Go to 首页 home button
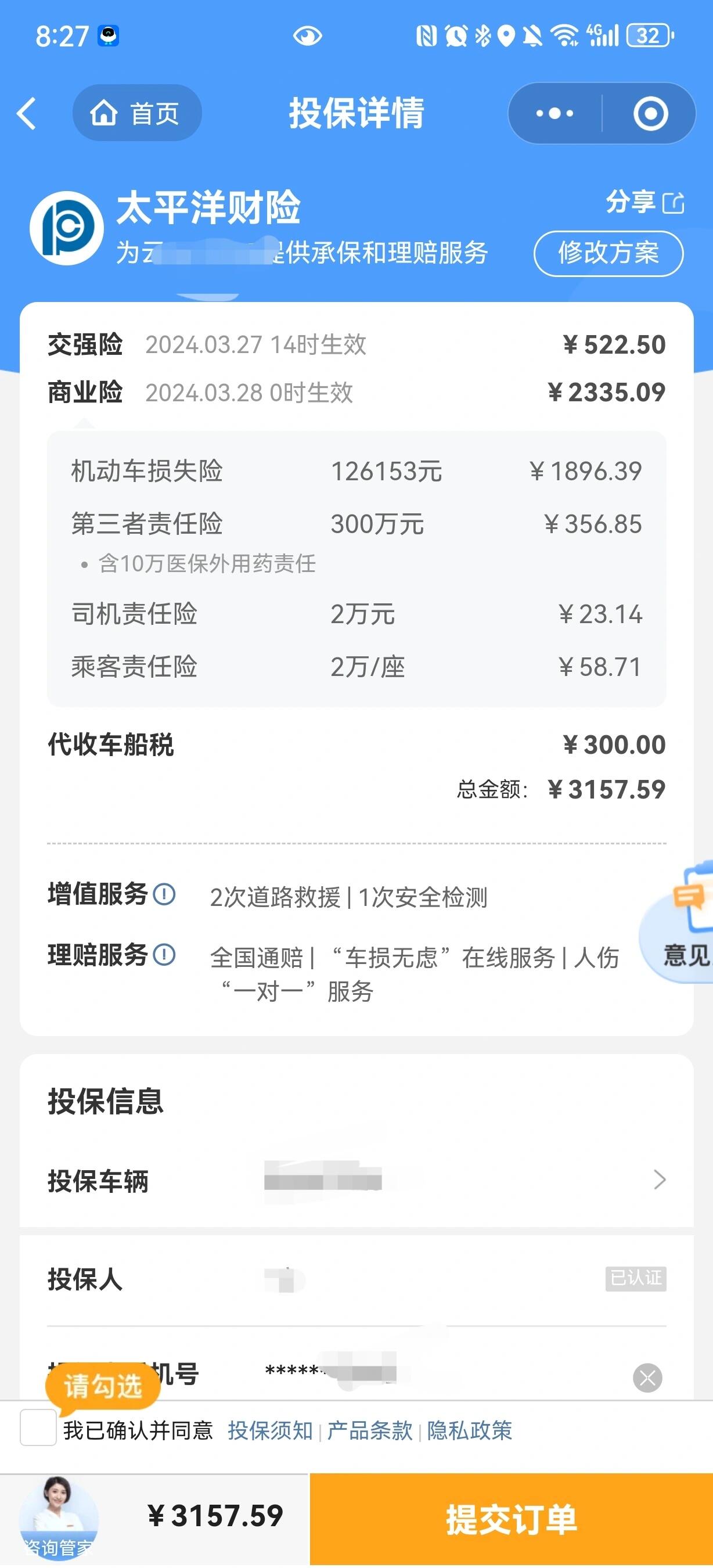The image size is (713, 1568). (x=136, y=113)
